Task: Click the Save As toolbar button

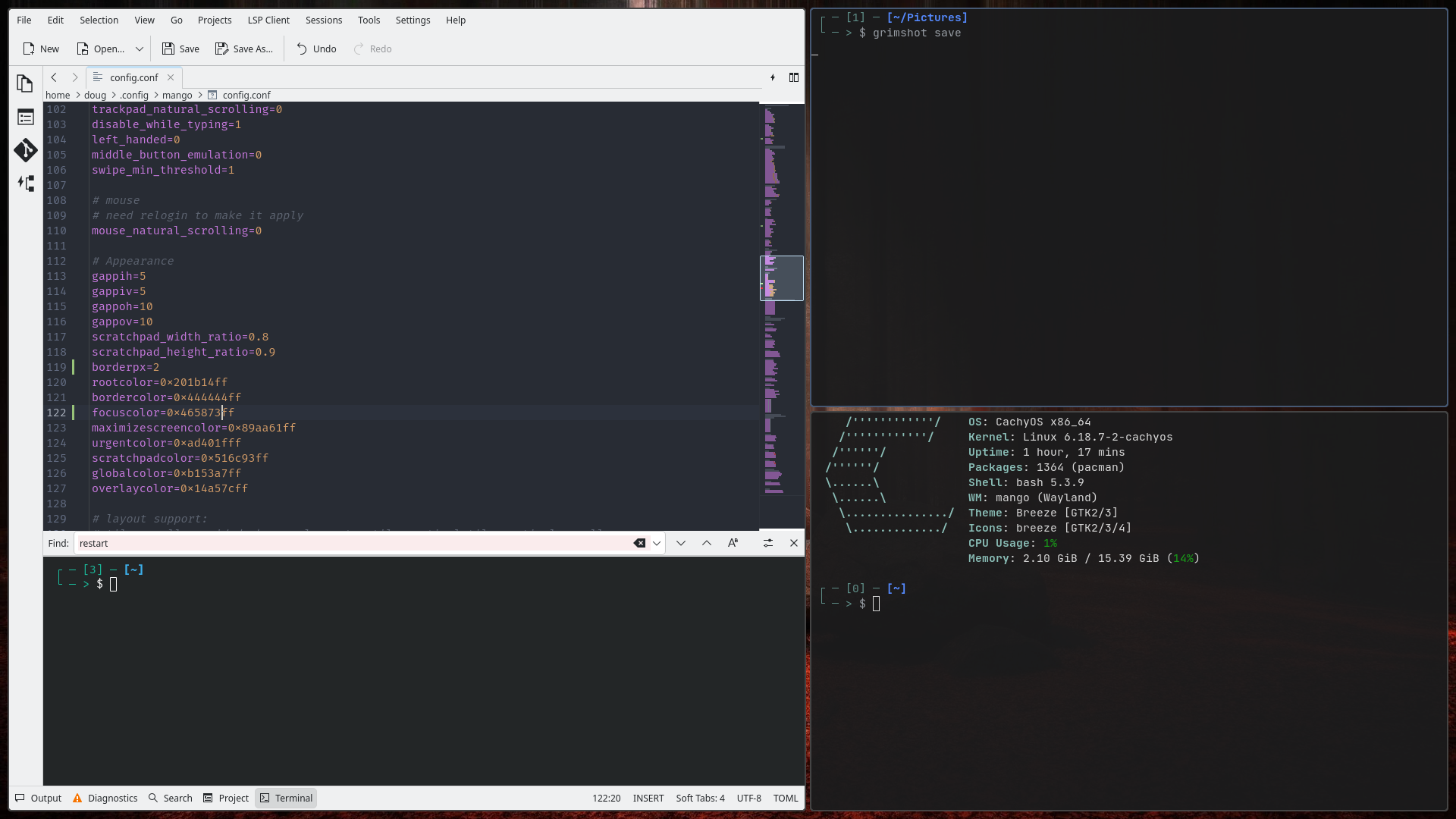Action: pos(244,49)
